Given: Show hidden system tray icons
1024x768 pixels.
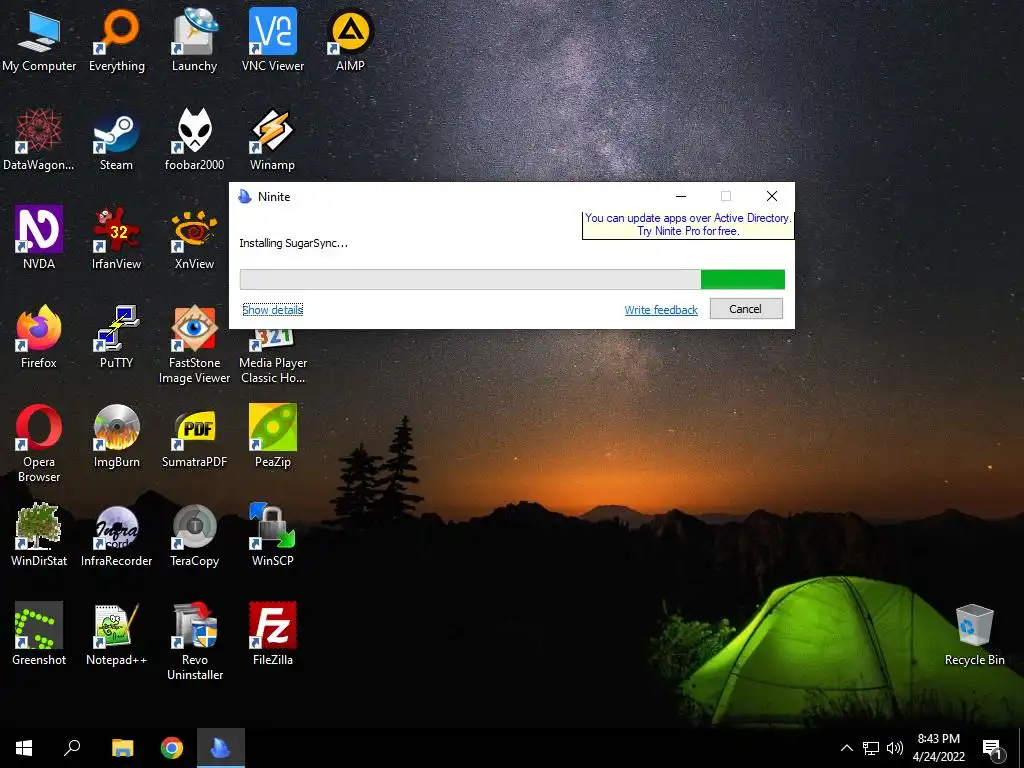Looking at the screenshot, I should pyautogui.click(x=846, y=748).
